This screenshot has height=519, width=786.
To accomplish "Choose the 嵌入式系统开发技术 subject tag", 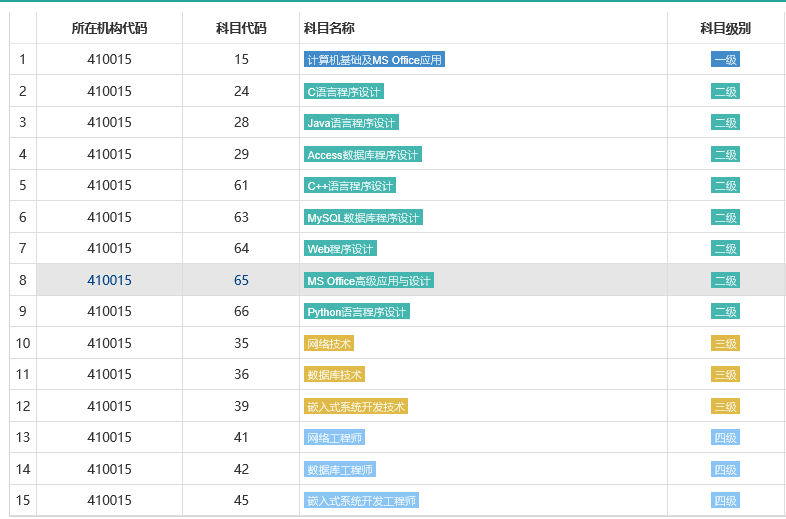I will pyautogui.click(x=356, y=407).
